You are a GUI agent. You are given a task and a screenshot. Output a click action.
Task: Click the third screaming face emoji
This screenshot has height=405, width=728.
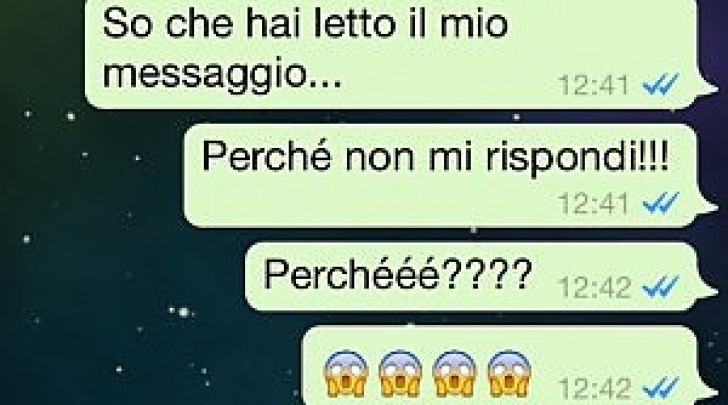pos(454,374)
